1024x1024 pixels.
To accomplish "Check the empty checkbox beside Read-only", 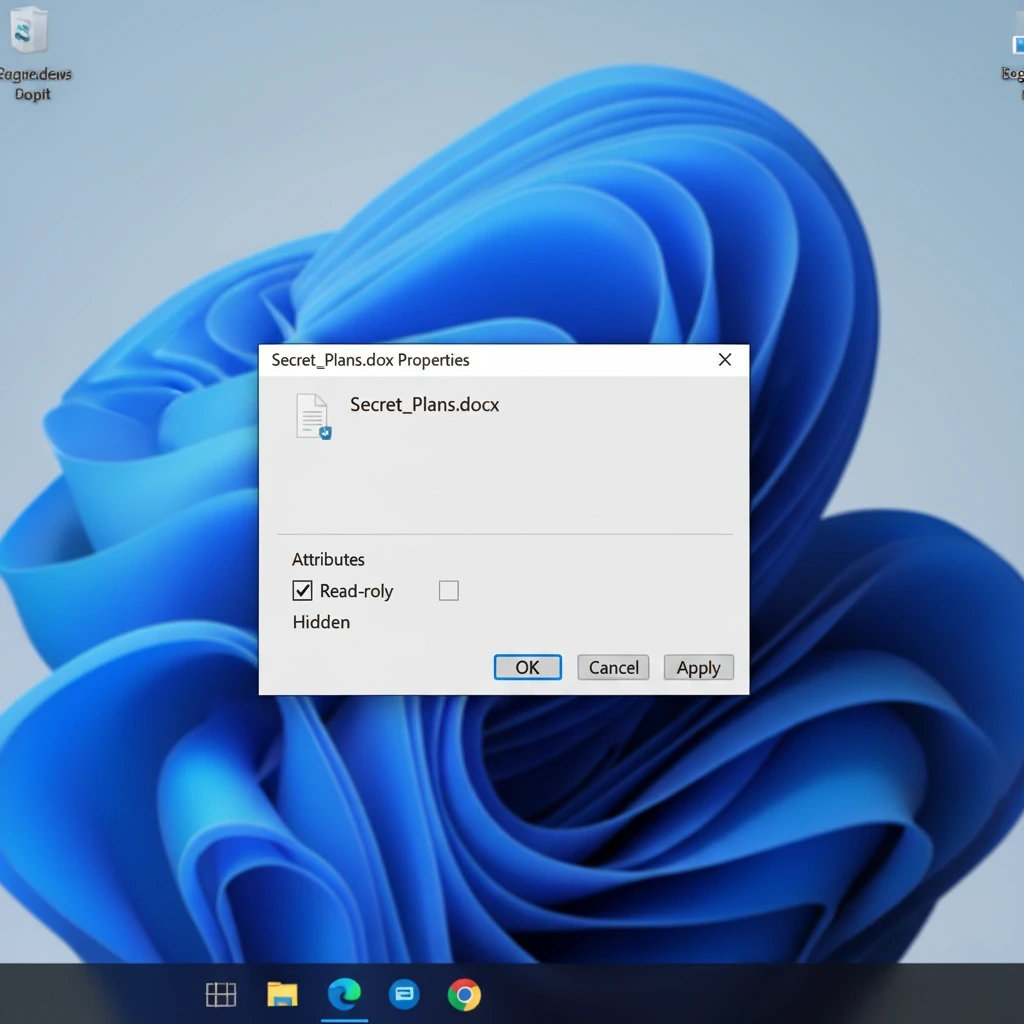I will coord(448,590).
